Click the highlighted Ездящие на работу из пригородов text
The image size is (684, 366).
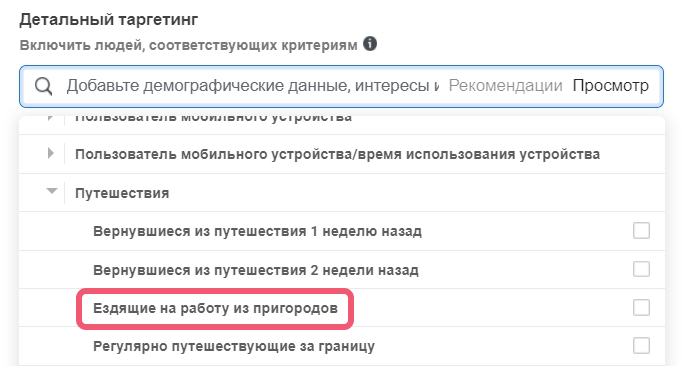coord(215,308)
